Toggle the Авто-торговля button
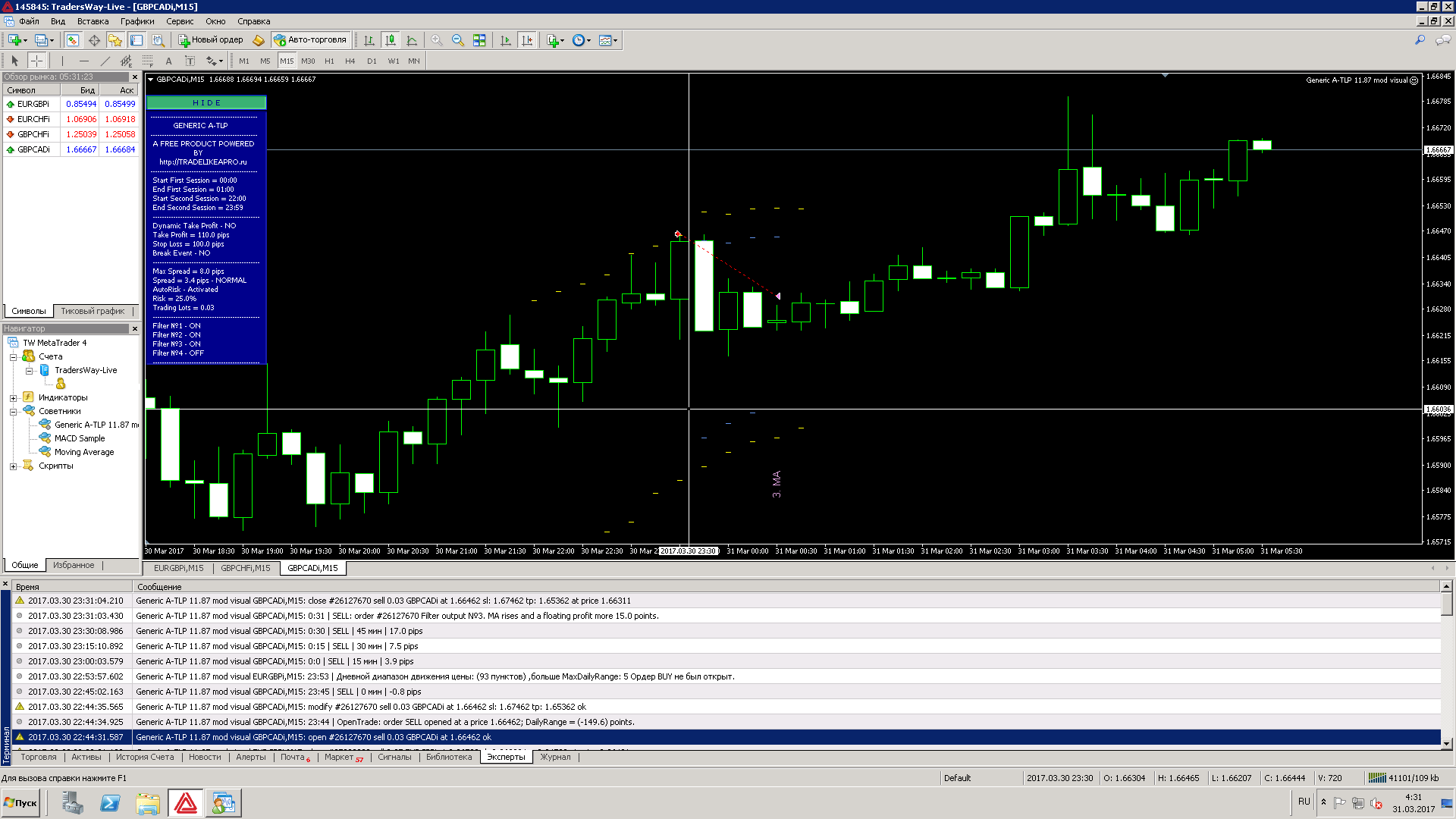The height and width of the screenshot is (819, 1456). [x=311, y=40]
